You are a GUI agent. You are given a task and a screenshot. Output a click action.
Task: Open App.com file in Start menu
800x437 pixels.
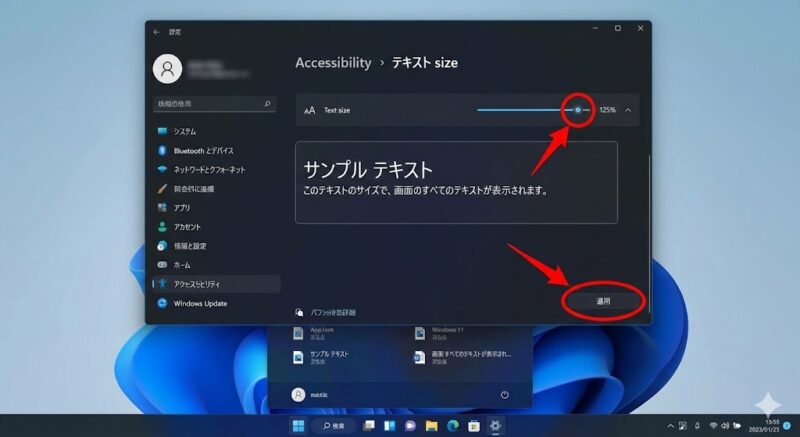click(x=314, y=333)
